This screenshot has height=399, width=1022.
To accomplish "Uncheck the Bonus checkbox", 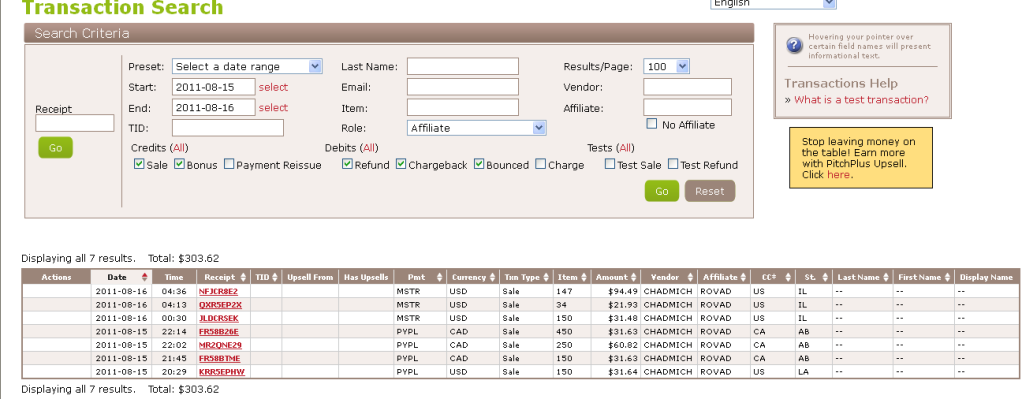I will click(179, 164).
